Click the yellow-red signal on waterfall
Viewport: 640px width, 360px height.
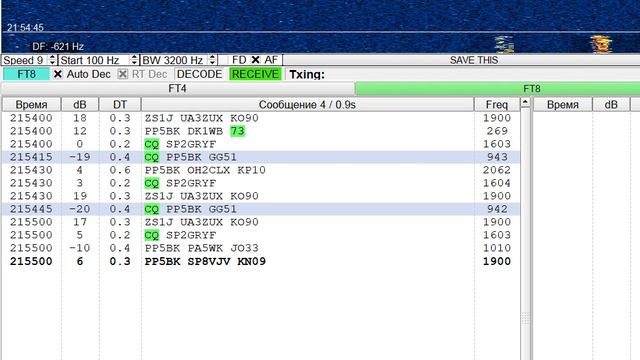coord(601,44)
